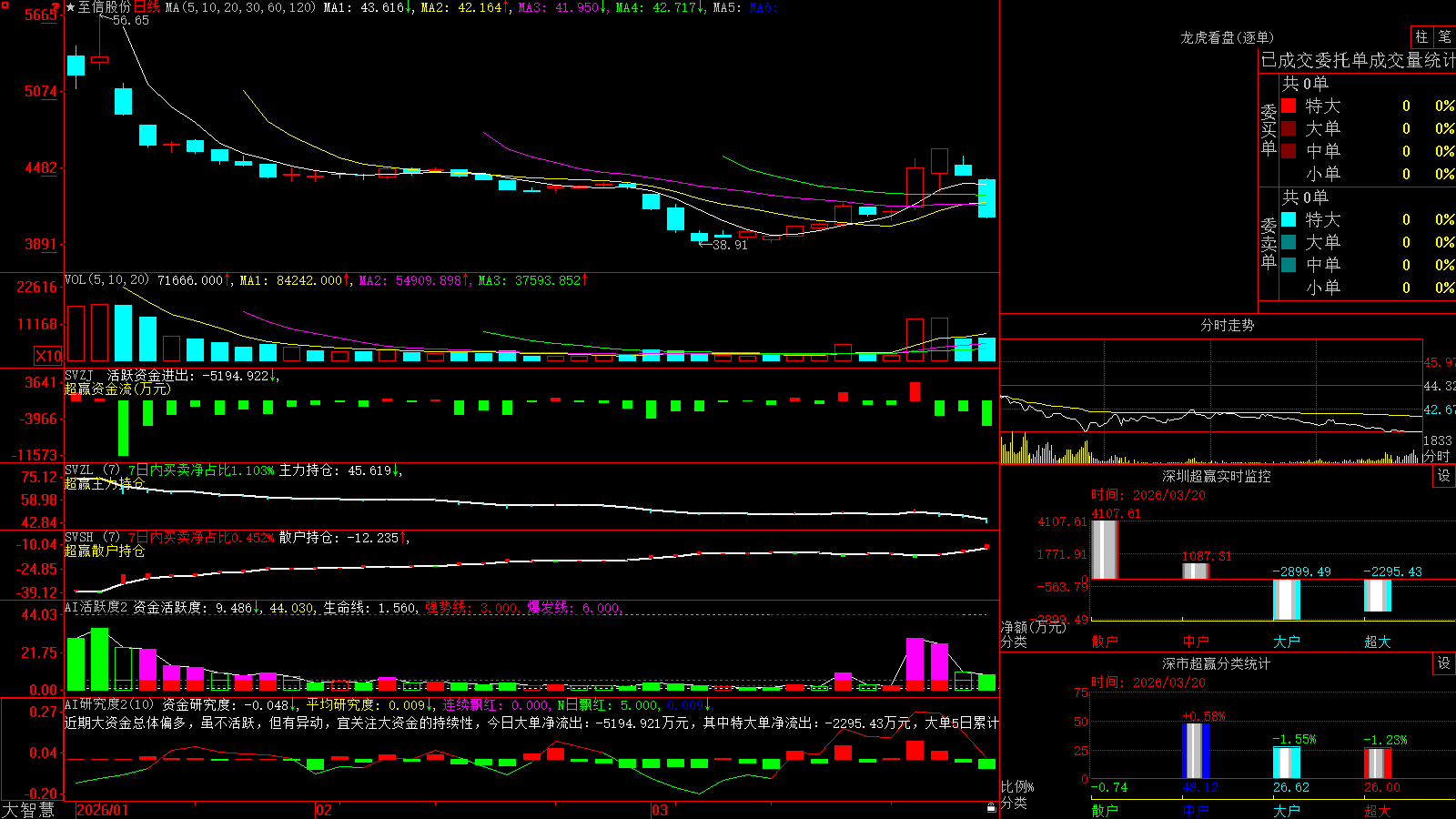Click the 龙虎看盘(逐单) panel title
This screenshot has width=1456, height=819.
(1227, 37)
